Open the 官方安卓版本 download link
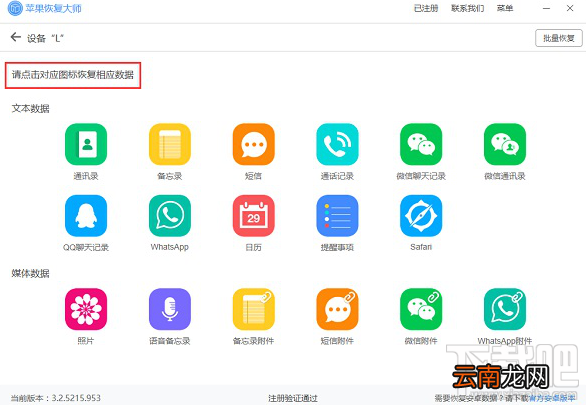This screenshot has width=586, height=405. pos(552,398)
